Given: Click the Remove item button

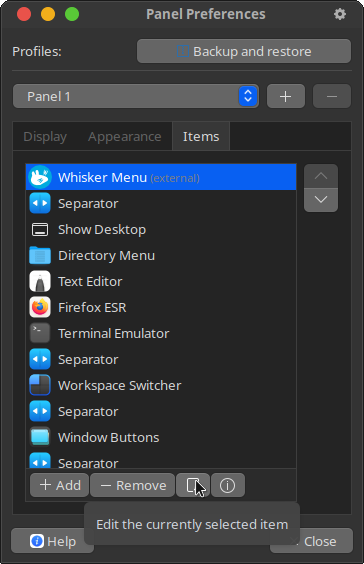Looking at the screenshot, I should pos(132,485).
